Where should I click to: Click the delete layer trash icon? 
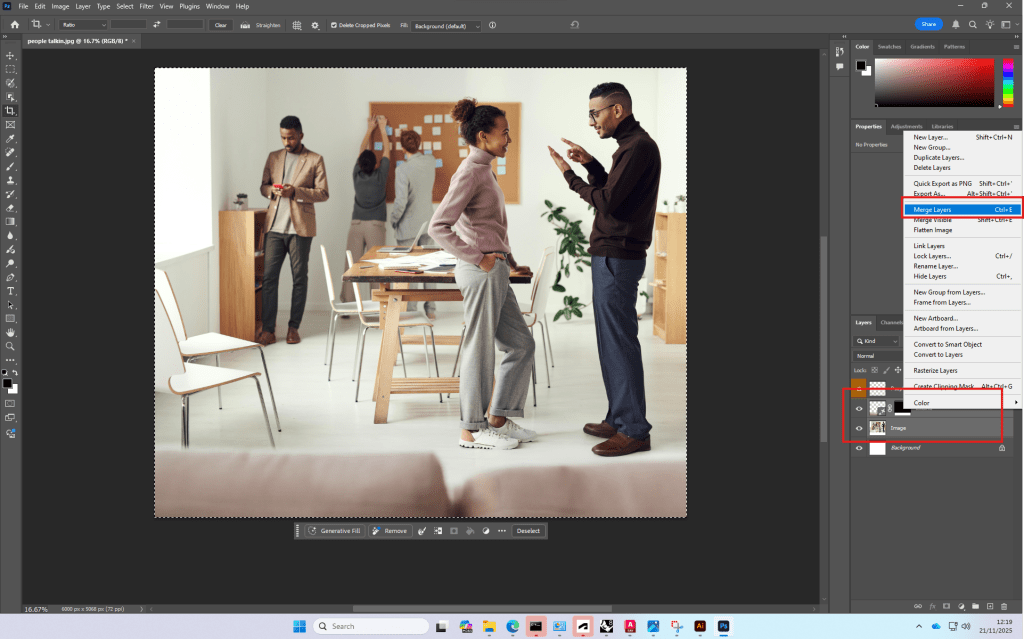[1003, 606]
